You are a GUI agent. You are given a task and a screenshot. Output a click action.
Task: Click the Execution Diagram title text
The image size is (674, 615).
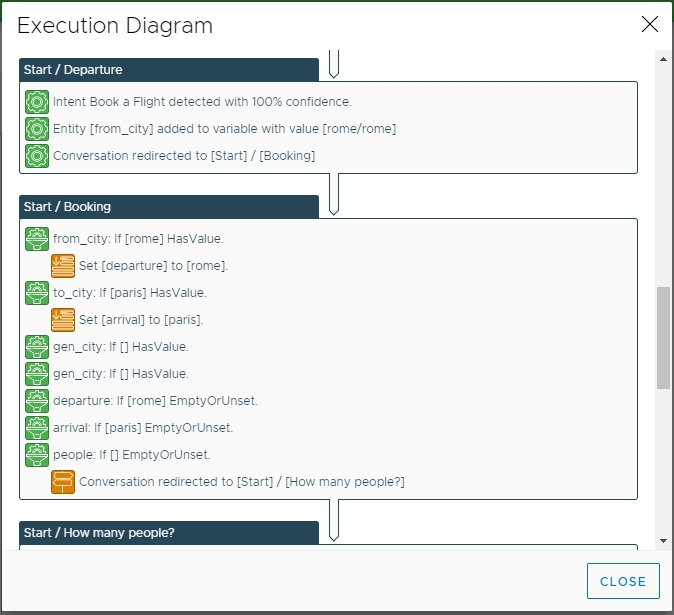[115, 26]
